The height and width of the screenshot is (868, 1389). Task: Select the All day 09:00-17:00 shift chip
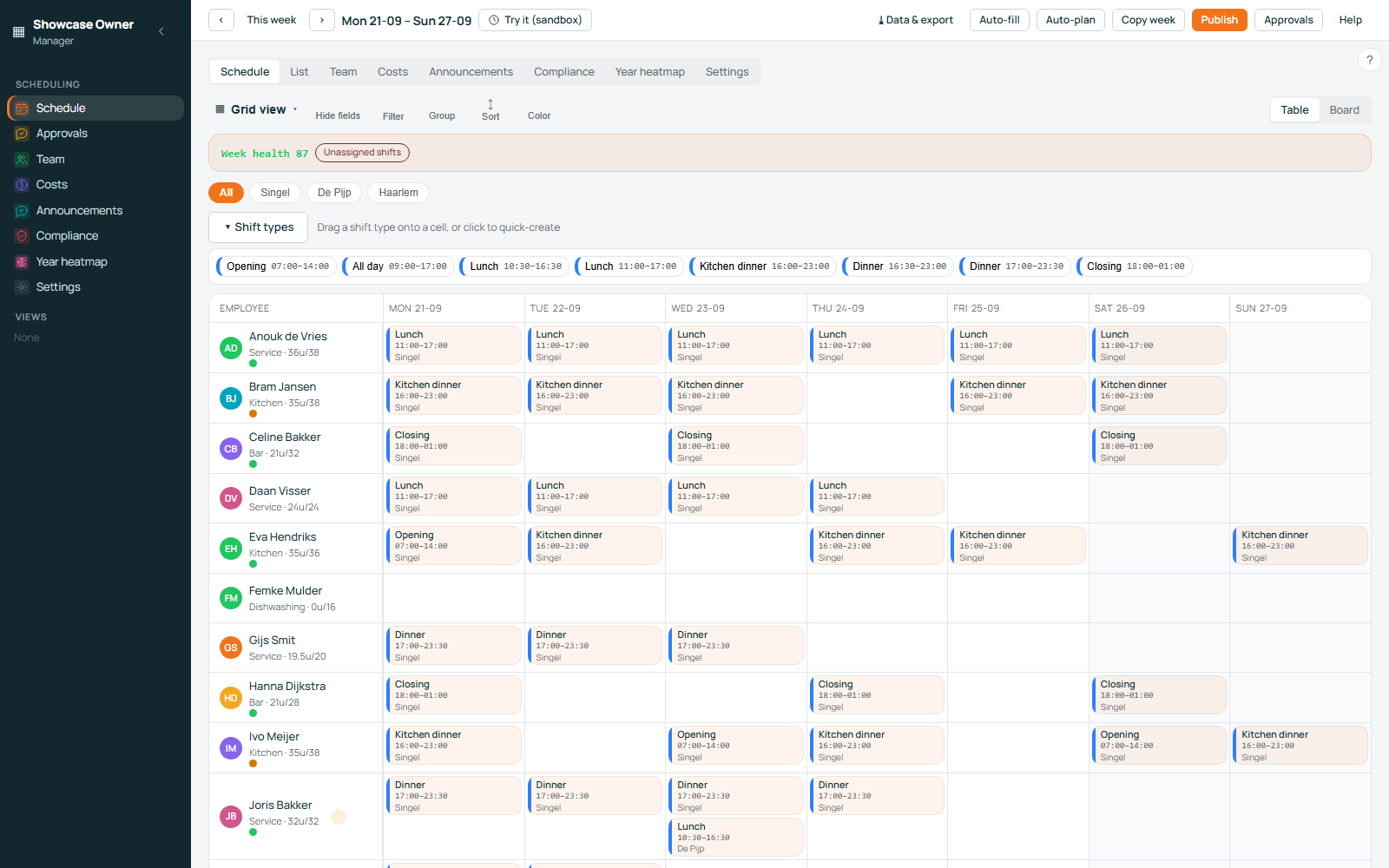398,266
